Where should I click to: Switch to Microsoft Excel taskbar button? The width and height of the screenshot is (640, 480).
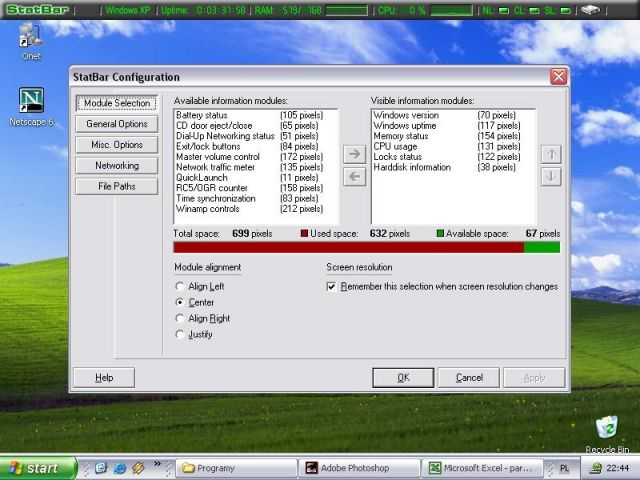click(x=483, y=468)
